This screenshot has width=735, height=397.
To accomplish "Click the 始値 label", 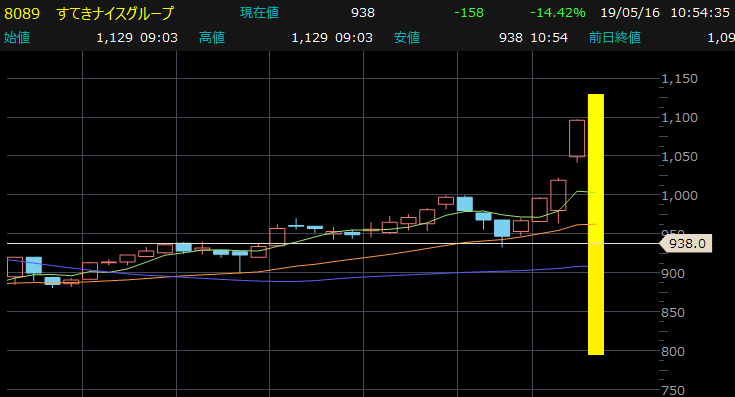I will (17, 37).
